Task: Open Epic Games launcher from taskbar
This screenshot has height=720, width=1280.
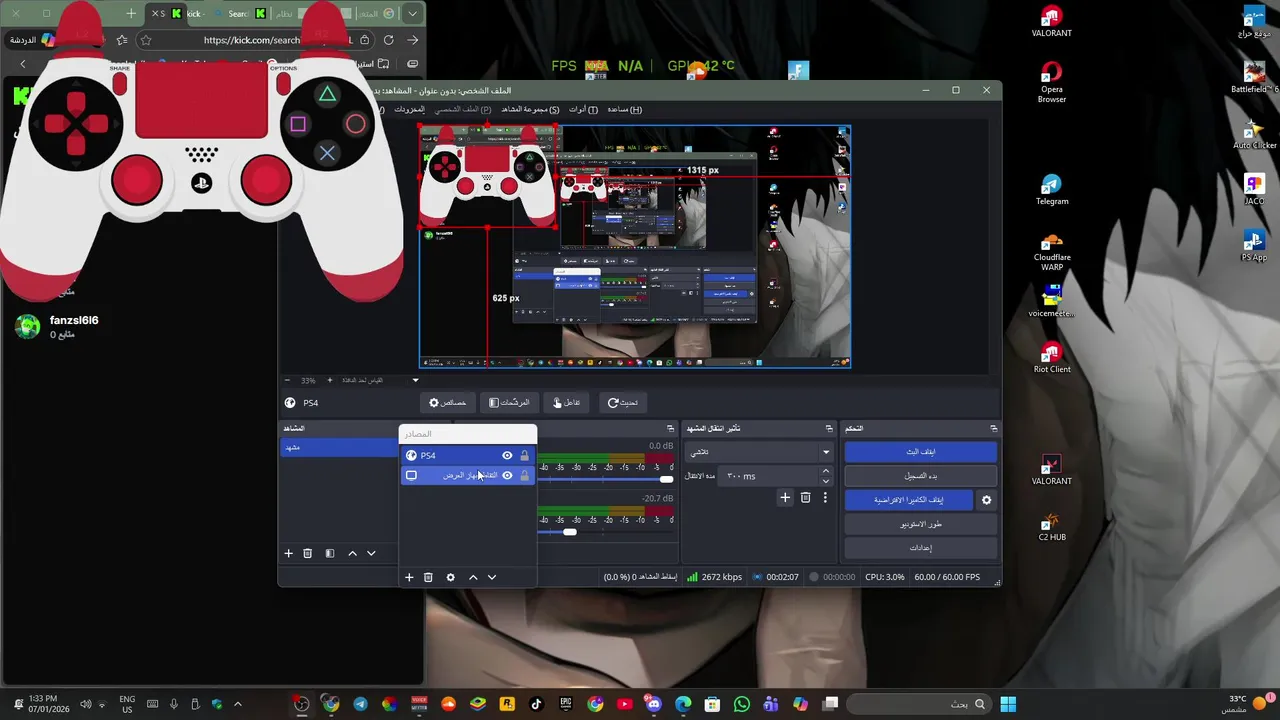Action: coord(566,704)
